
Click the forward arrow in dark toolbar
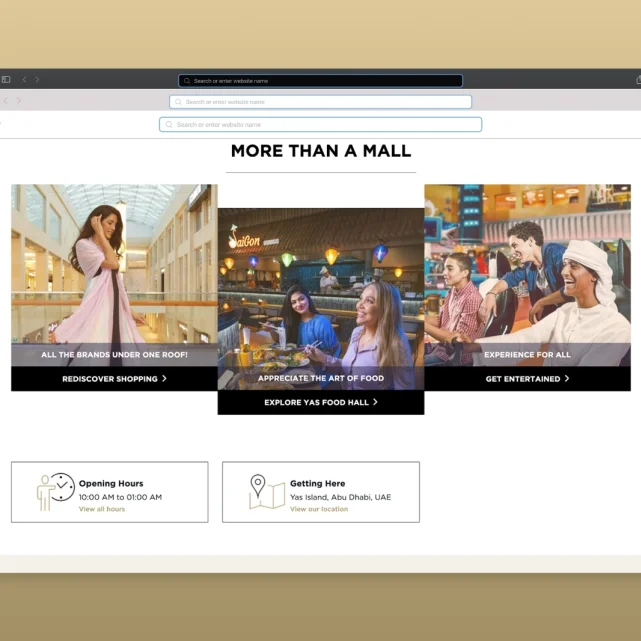point(37,80)
